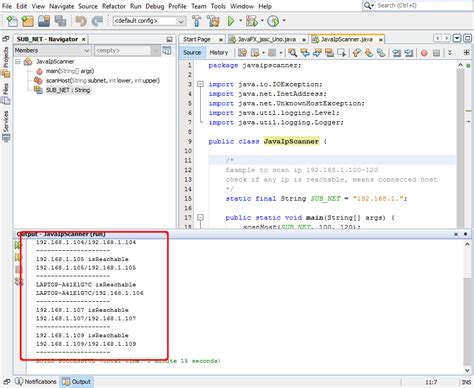Collapse the JavaIpScanner tree node
474x388 pixels.
pos(18,62)
